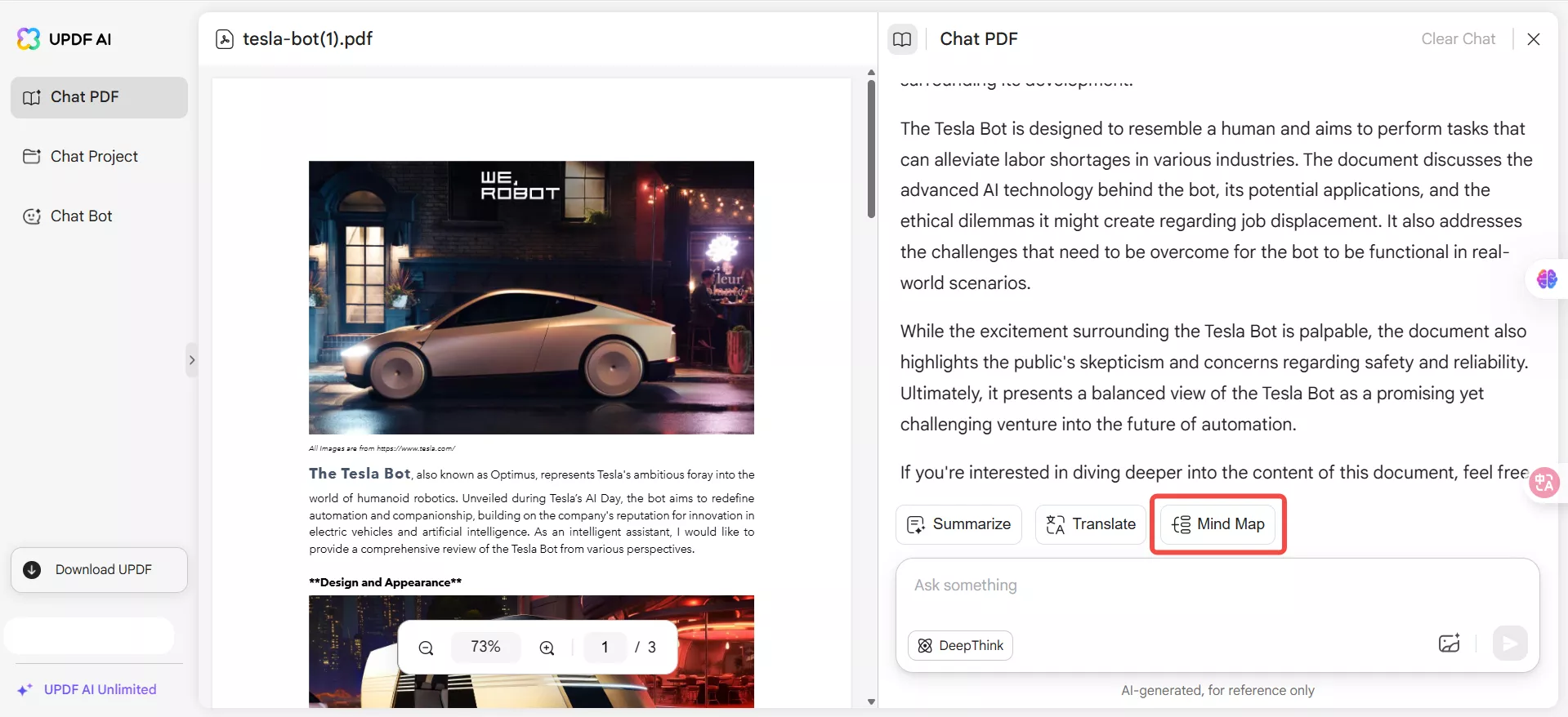Clear the chat history
1568x717 pixels.
(1458, 39)
